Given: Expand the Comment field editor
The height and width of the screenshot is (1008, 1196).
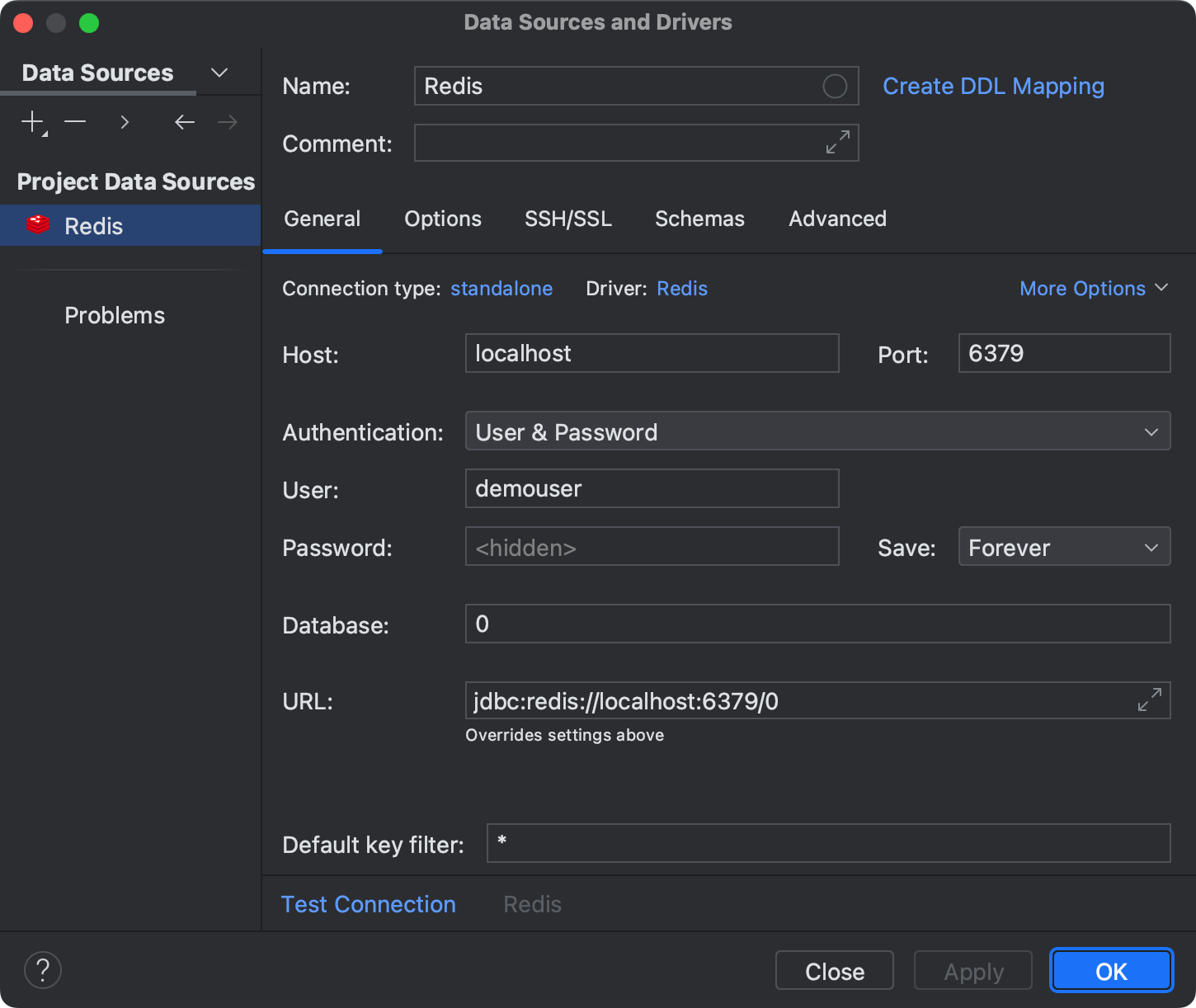Looking at the screenshot, I should pyautogui.click(x=837, y=142).
